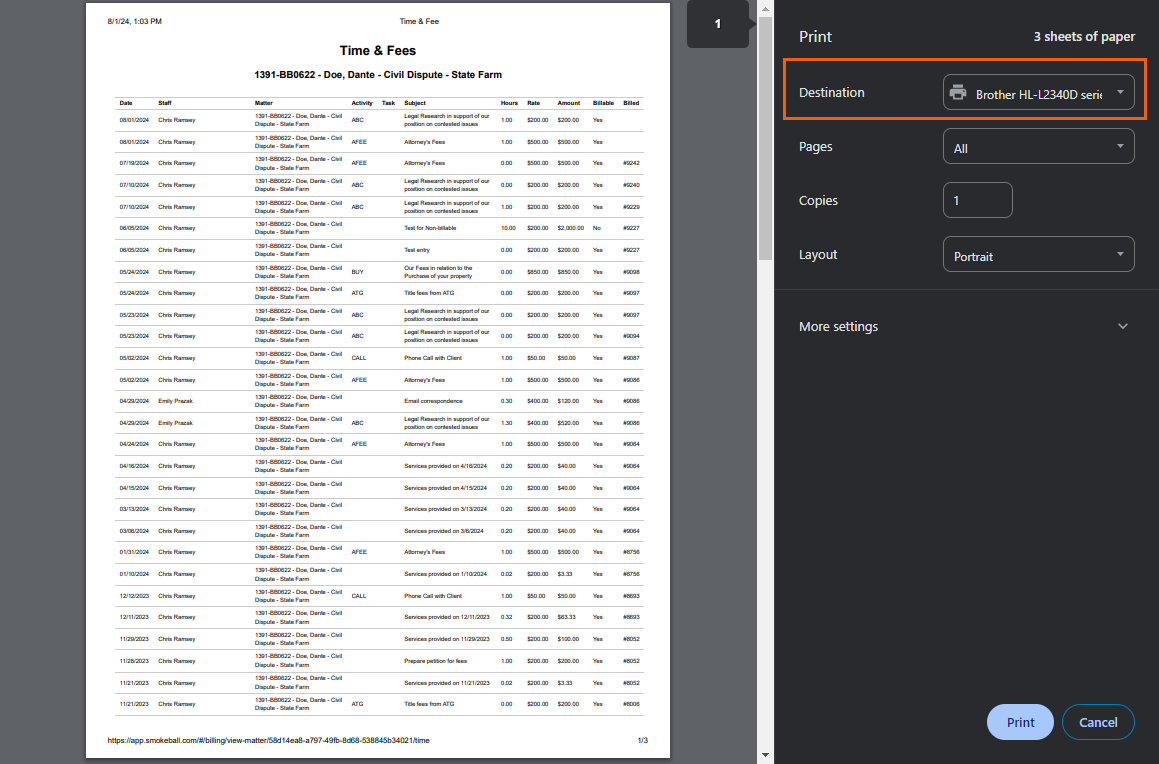Click the 'BUY' activity cell

click(357, 272)
